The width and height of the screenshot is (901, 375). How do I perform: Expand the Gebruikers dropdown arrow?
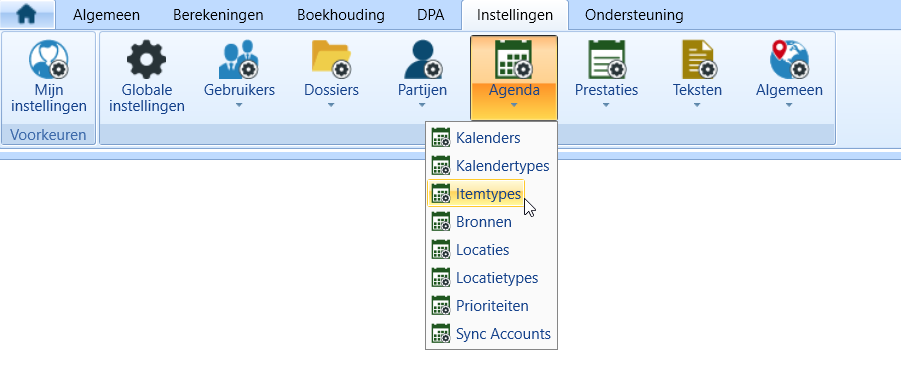[239, 105]
